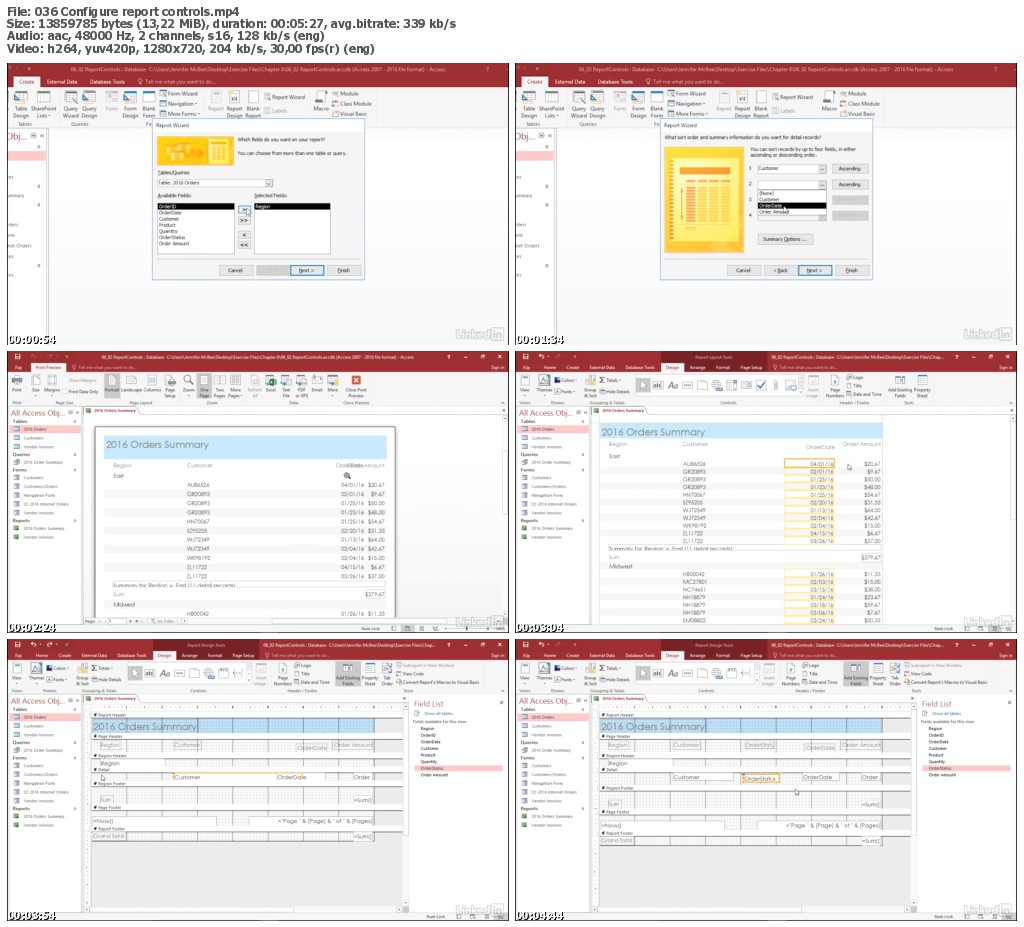
Task: Click Summary Options button in Report Wizard
Action: point(784,240)
